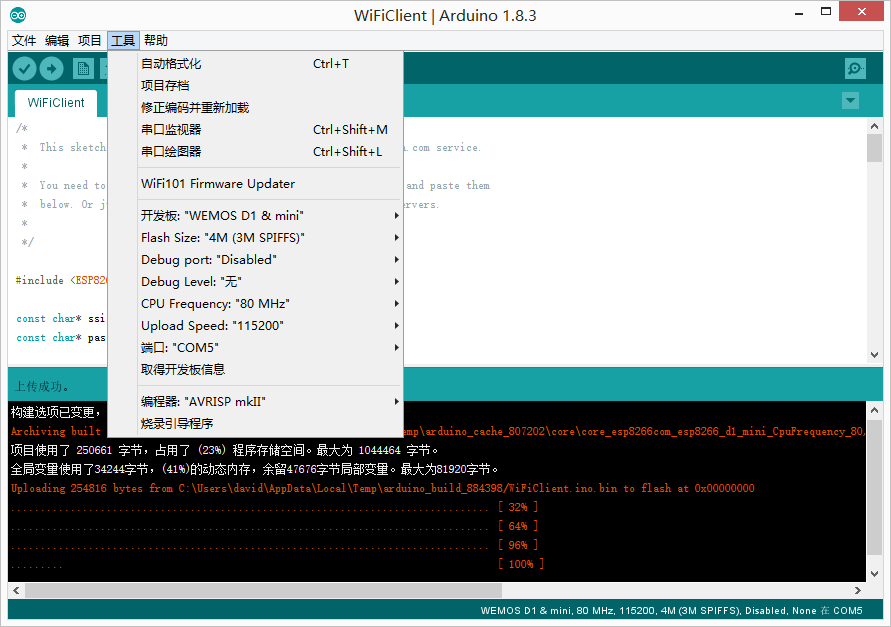891x627 pixels.
Task: Close the Arduino window
Action: click(x=861, y=11)
